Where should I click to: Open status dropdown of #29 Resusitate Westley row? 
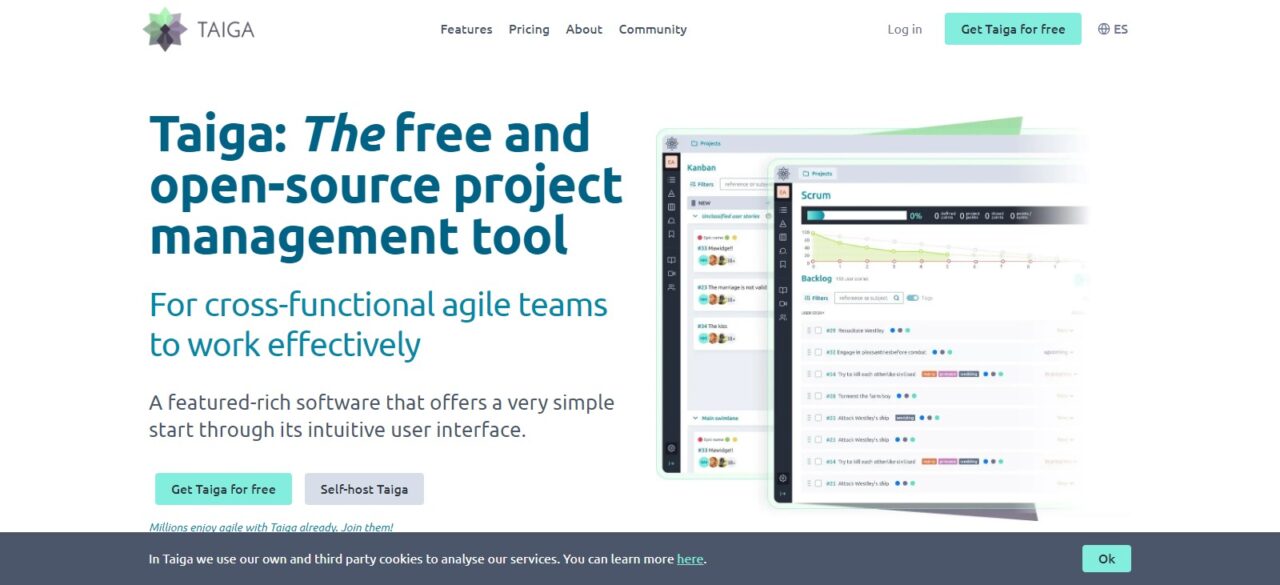[x=1065, y=330]
